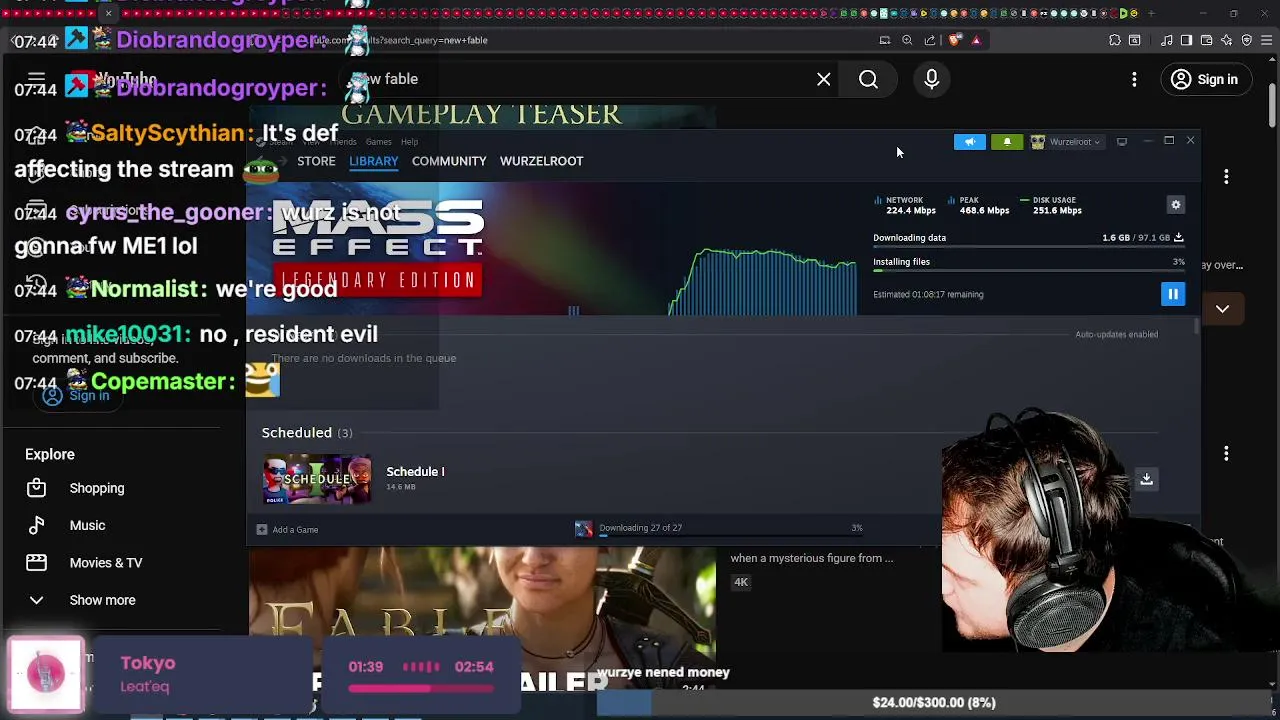Open Steam downloads settings gear
This screenshot has height=720, width=1280.
click(x=1176, y=205)
